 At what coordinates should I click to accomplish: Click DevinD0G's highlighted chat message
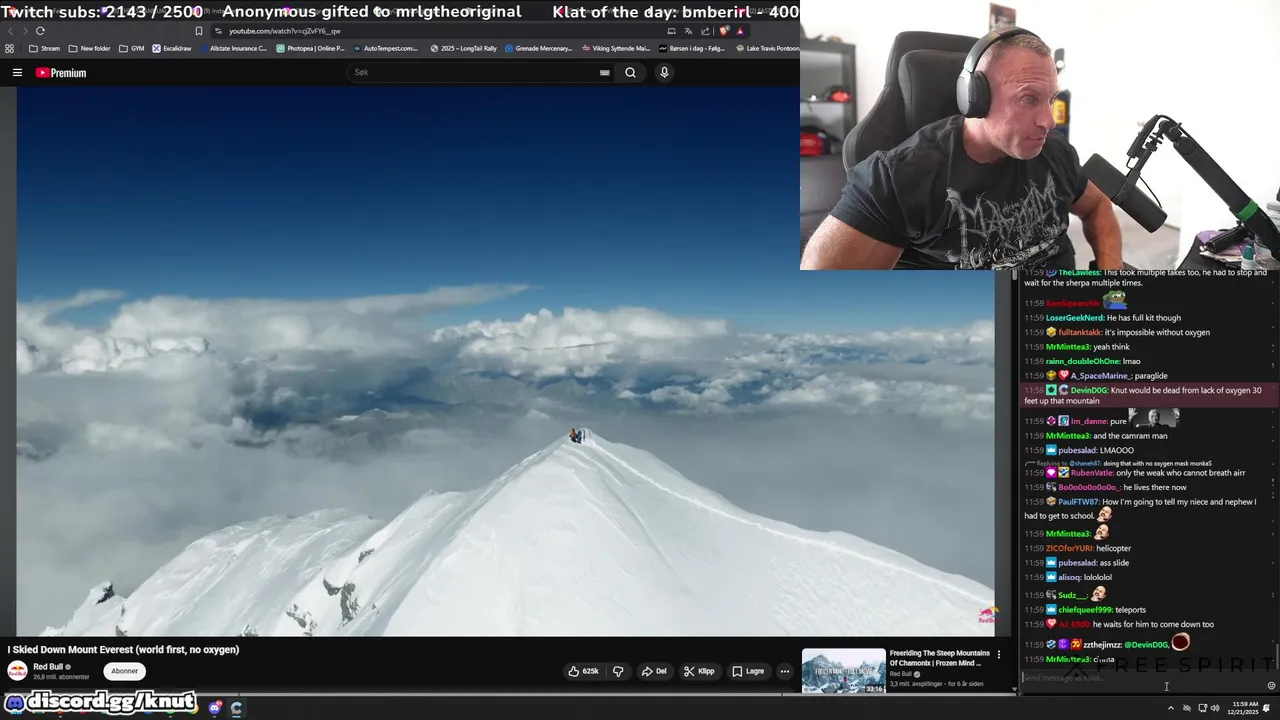(x=1148, y=395)
